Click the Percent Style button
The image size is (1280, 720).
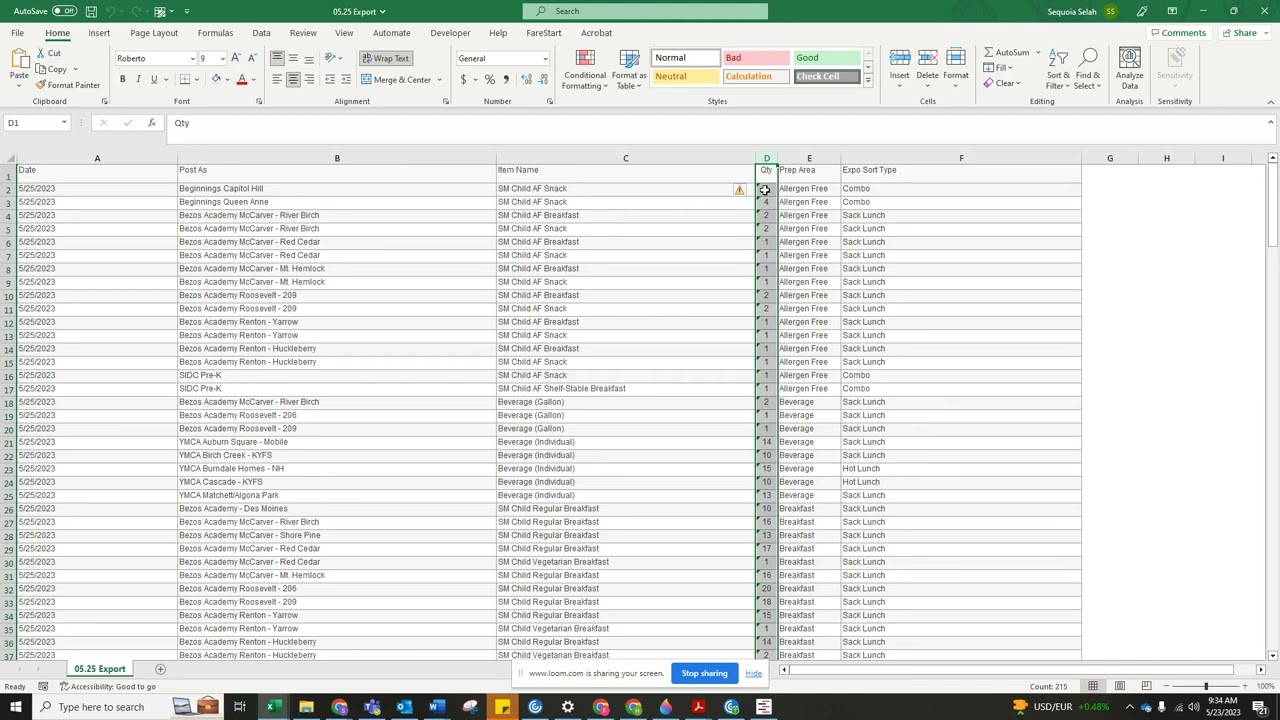(489, 80)
